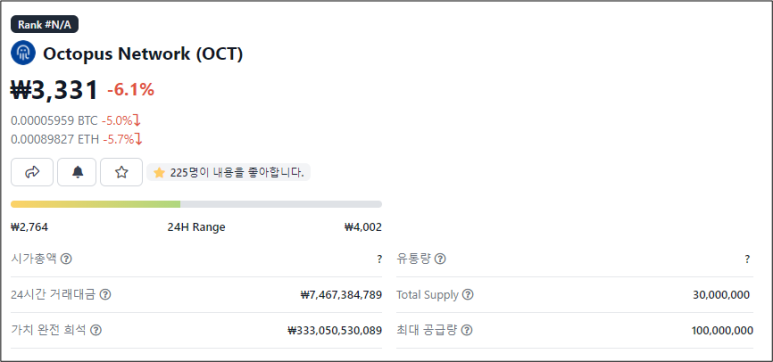Viewport: 773px width, 362px height.
Task: Open help icon next to 24시간 거래대금
Action: (105, 295)
